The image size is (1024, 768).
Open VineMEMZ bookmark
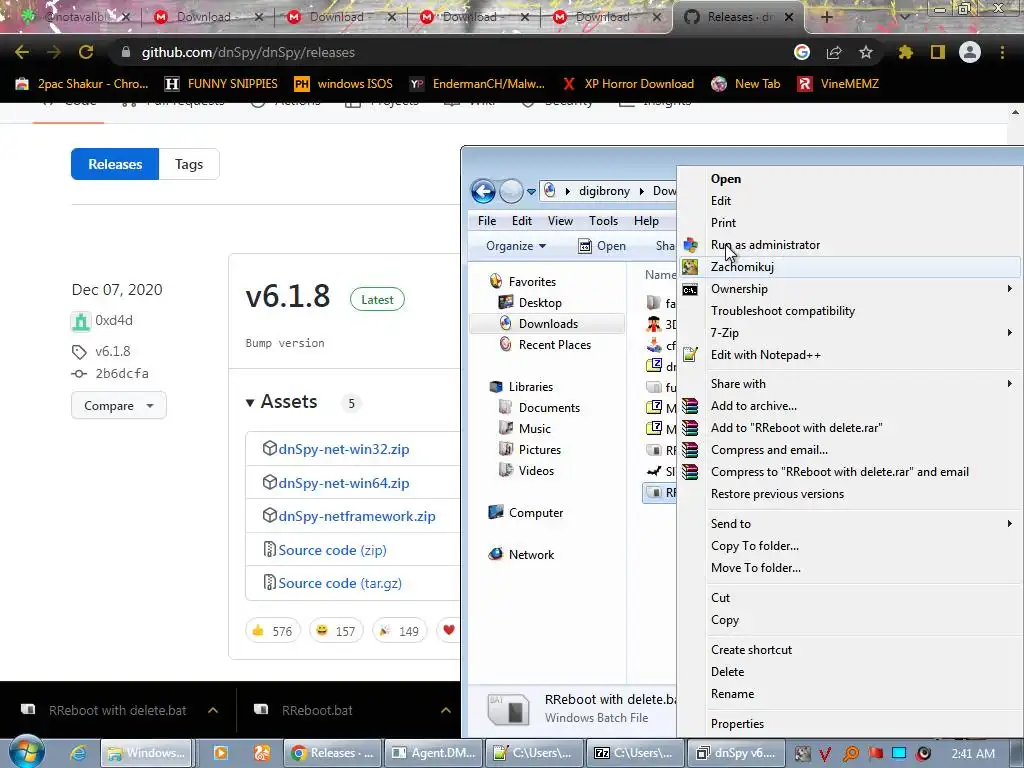pos(838,84)
